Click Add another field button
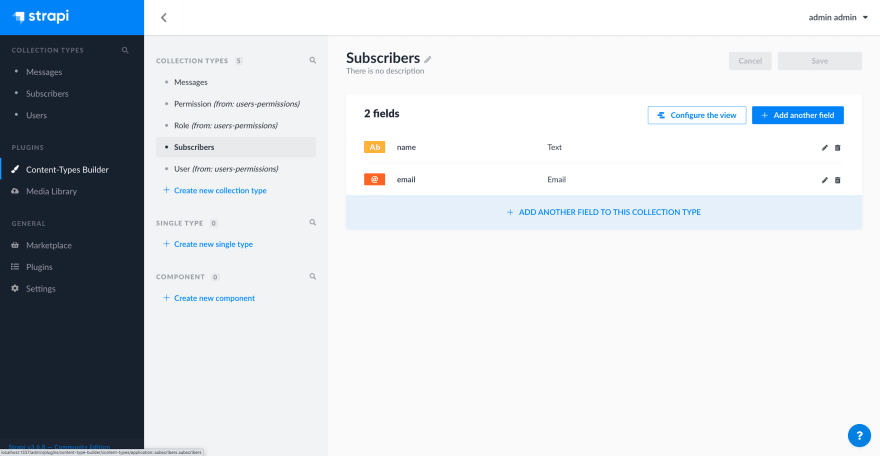 point(798,115)
